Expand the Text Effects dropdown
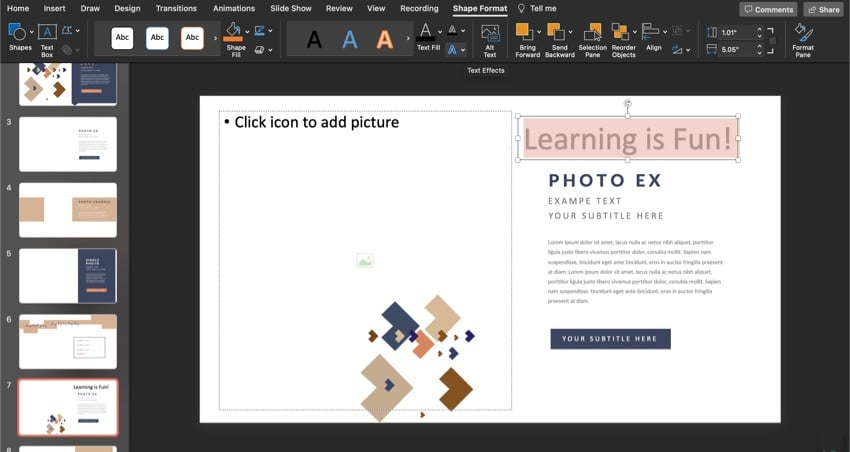This screenshot has height=452, width=850. (463, 49)
